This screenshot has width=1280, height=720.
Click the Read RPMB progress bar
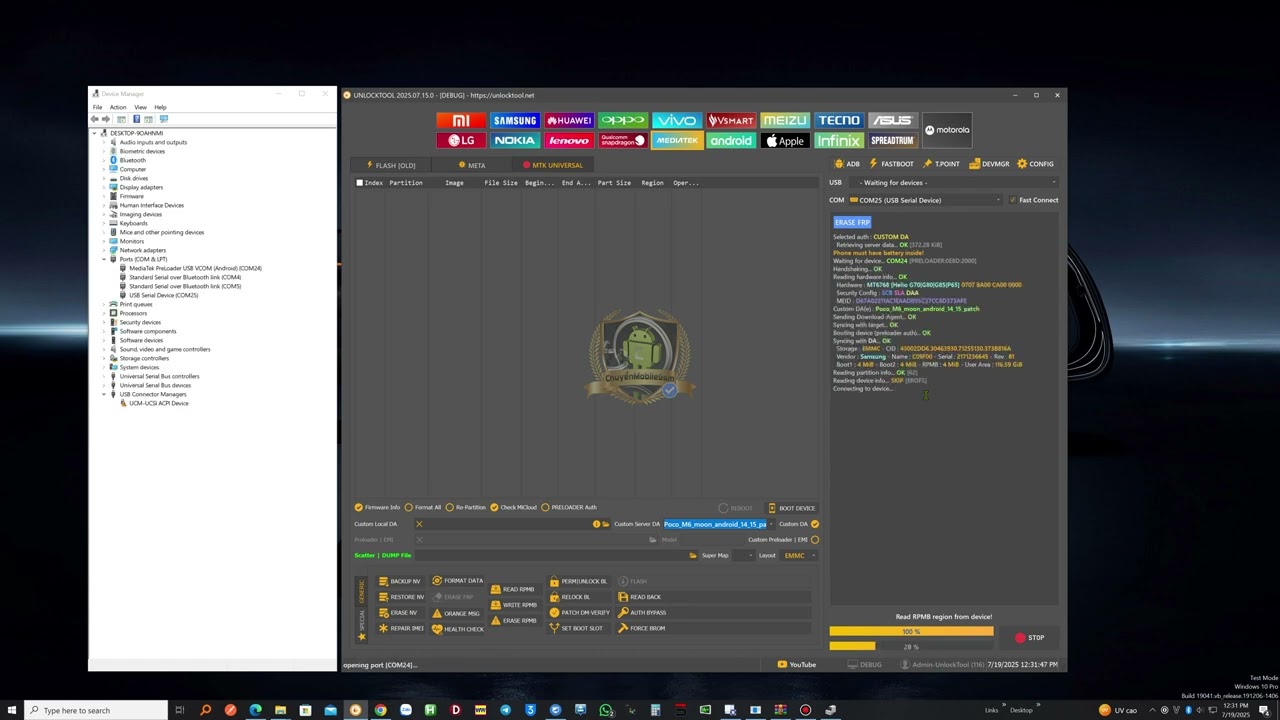click(911, 632)
